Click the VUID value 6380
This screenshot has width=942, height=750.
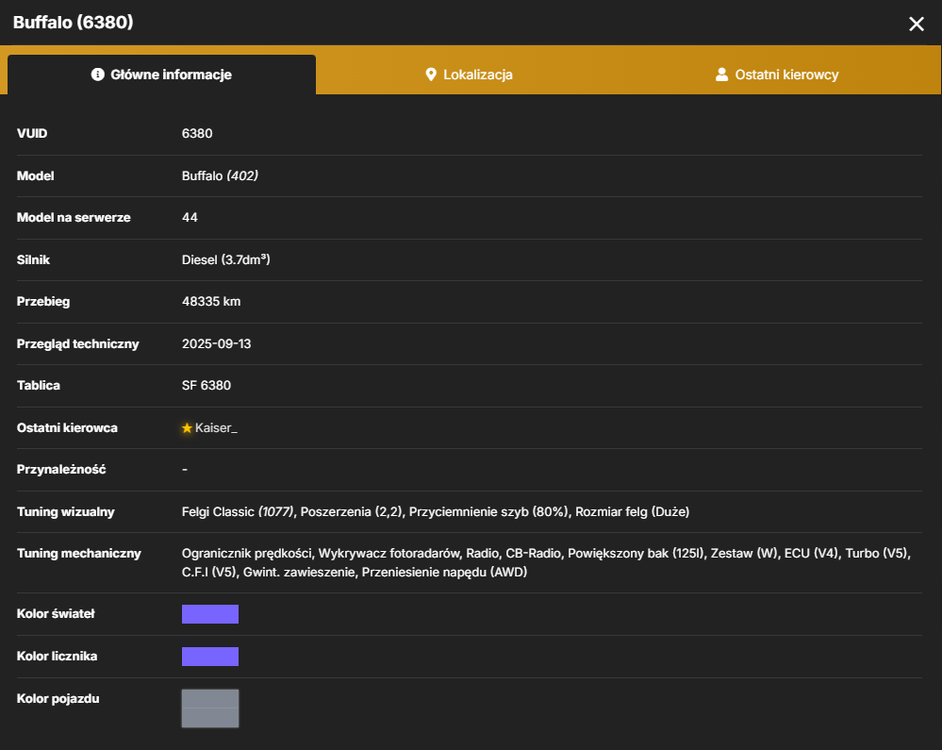click(x=197, y=133)
